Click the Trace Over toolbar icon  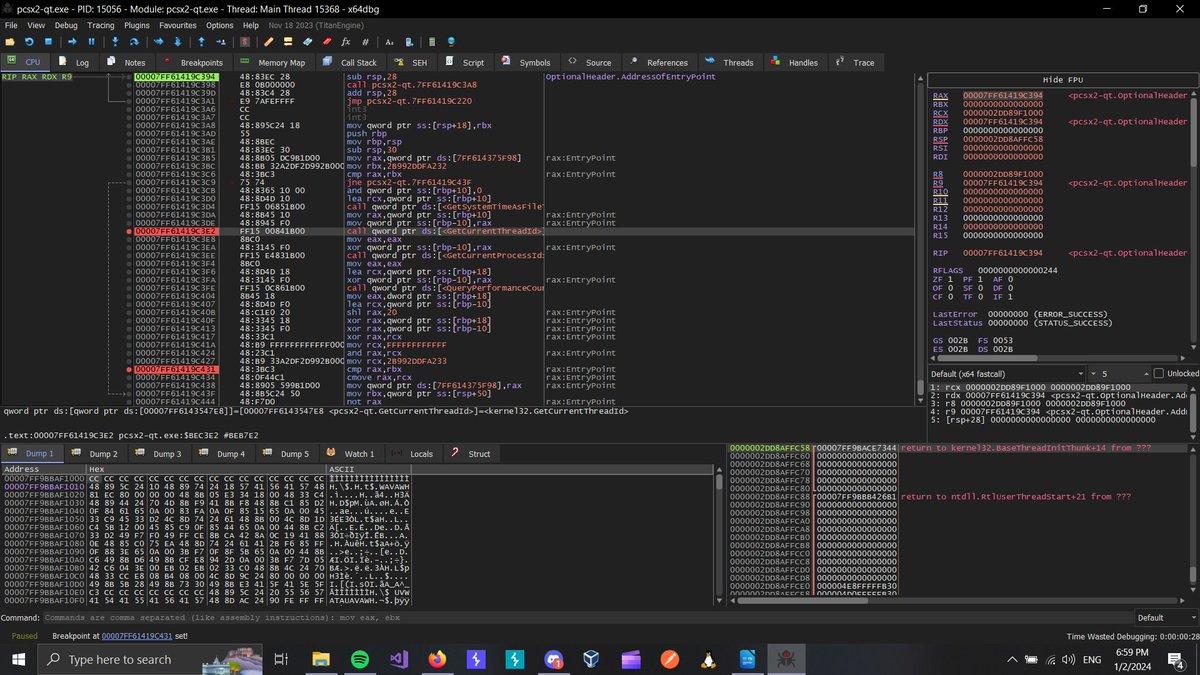click(177, 42)
